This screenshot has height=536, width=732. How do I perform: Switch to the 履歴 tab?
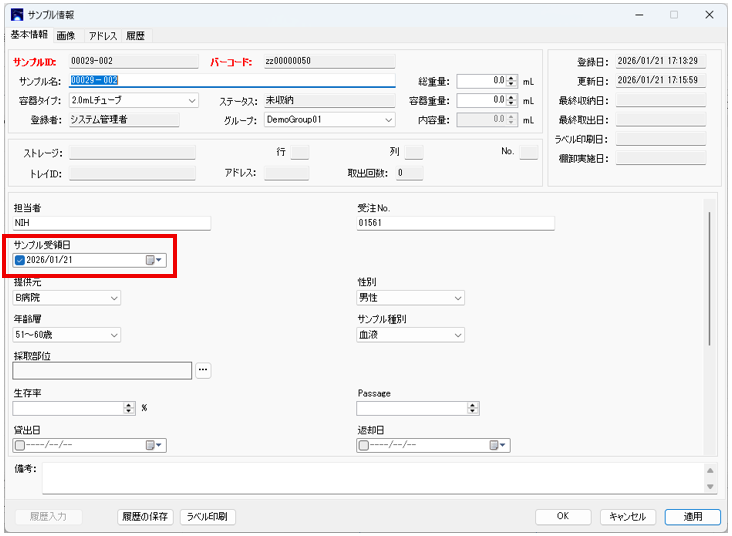click(x=135, y=35)
